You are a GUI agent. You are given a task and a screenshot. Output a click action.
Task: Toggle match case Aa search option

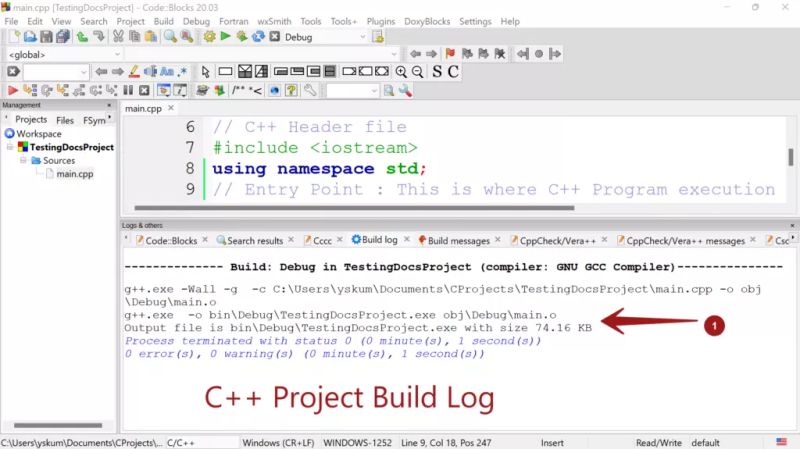(x=167, y=72)
